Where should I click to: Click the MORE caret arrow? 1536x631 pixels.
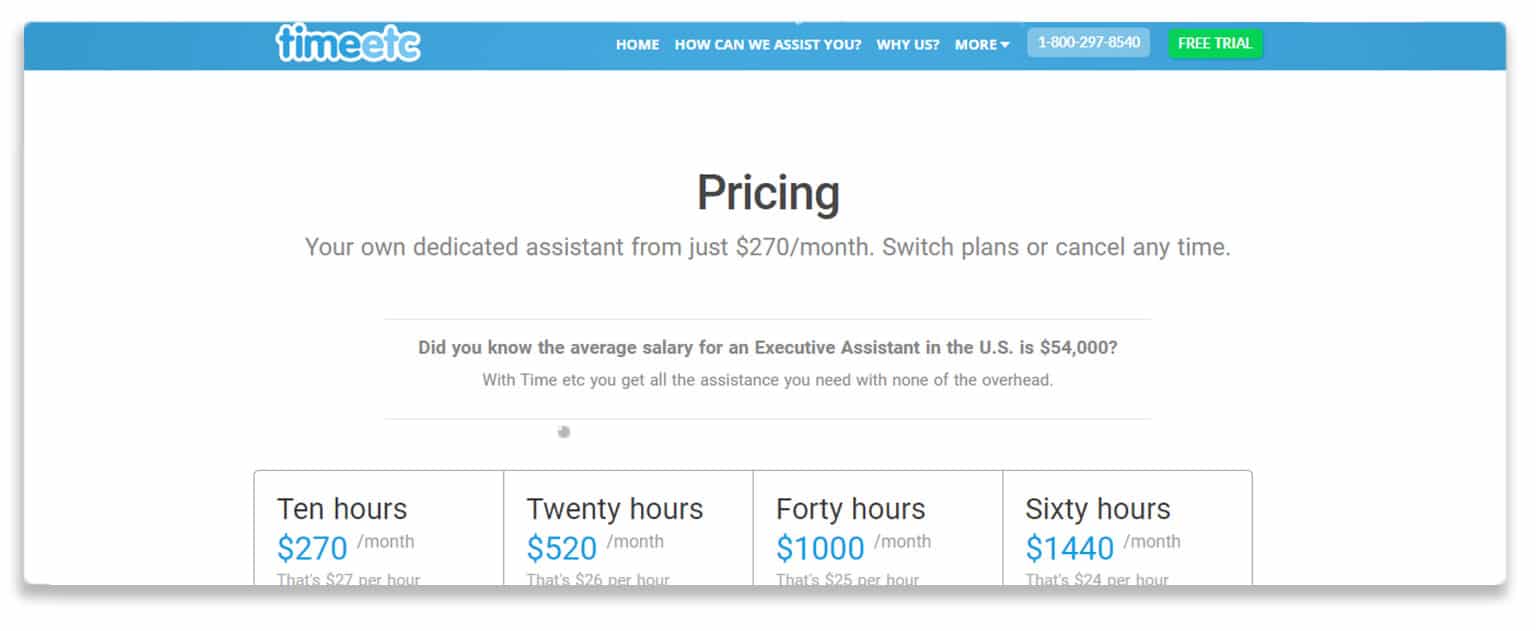[x=1005, y=45]
